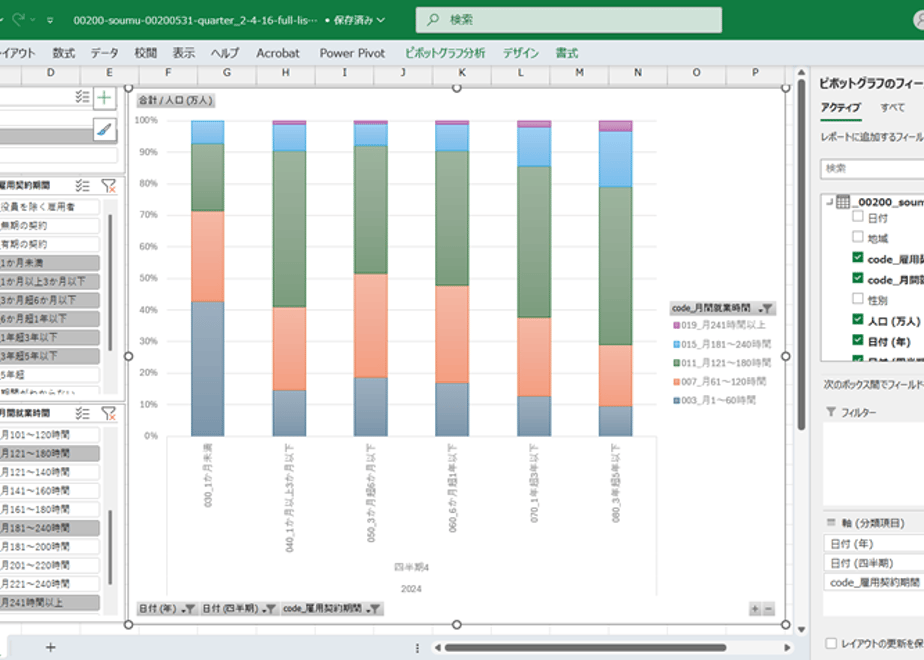Click the search magnifier icon in title bar
Screen dimensions: 924x660
pyautogui.click(x=433, y=19)
